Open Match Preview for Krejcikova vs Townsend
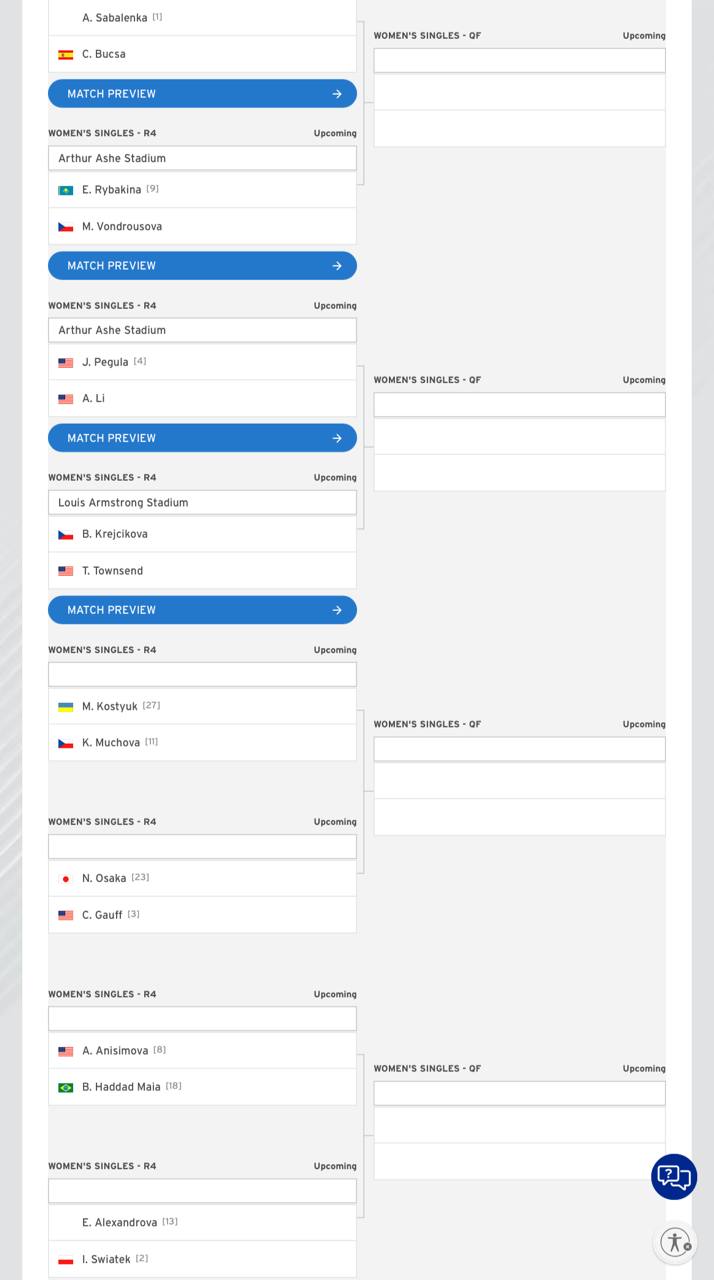Image resolution: width=714 pixels, height=1280 pixels. pos(202,610)
